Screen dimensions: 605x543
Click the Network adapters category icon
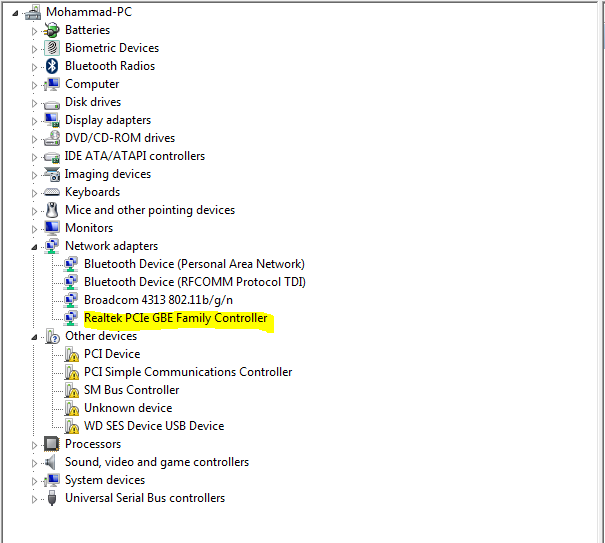52,246
